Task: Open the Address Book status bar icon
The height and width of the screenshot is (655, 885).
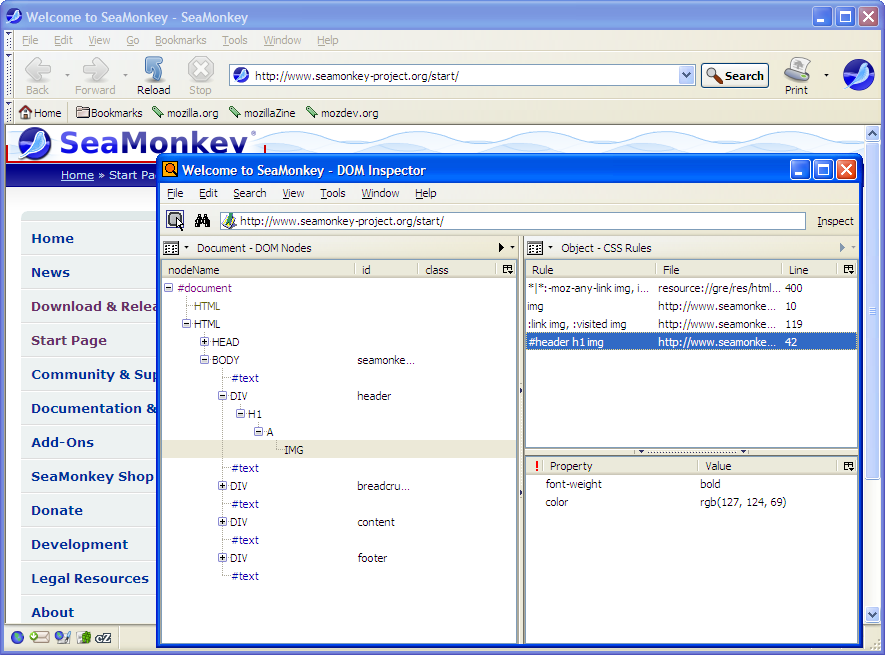Action: click(x=84, y=637)
